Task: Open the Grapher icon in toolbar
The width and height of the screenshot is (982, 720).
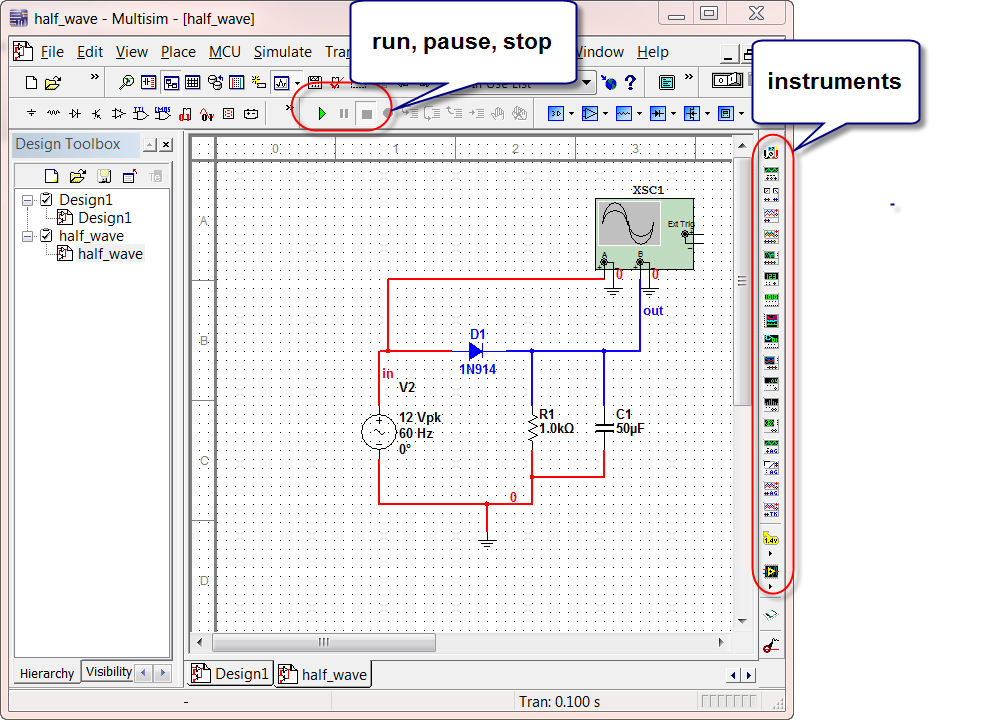Action: [281, 82]
